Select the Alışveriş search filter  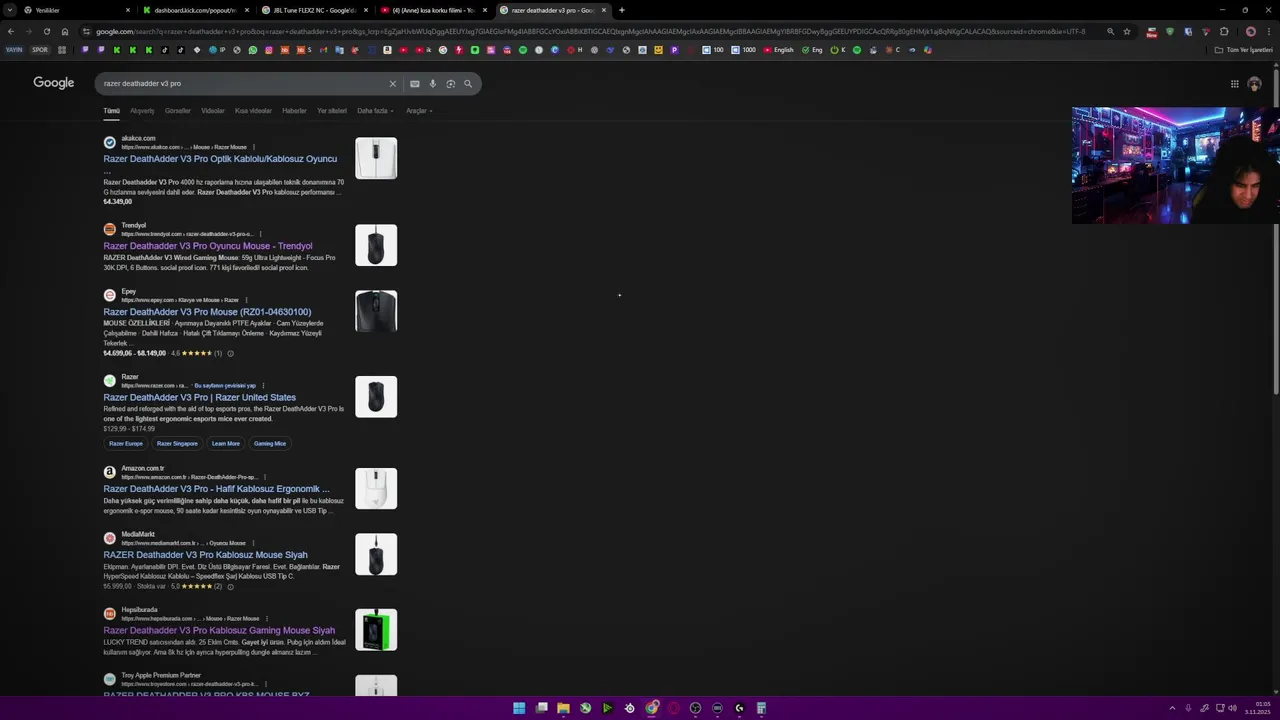pyautogui.click(x=142, y=111)
